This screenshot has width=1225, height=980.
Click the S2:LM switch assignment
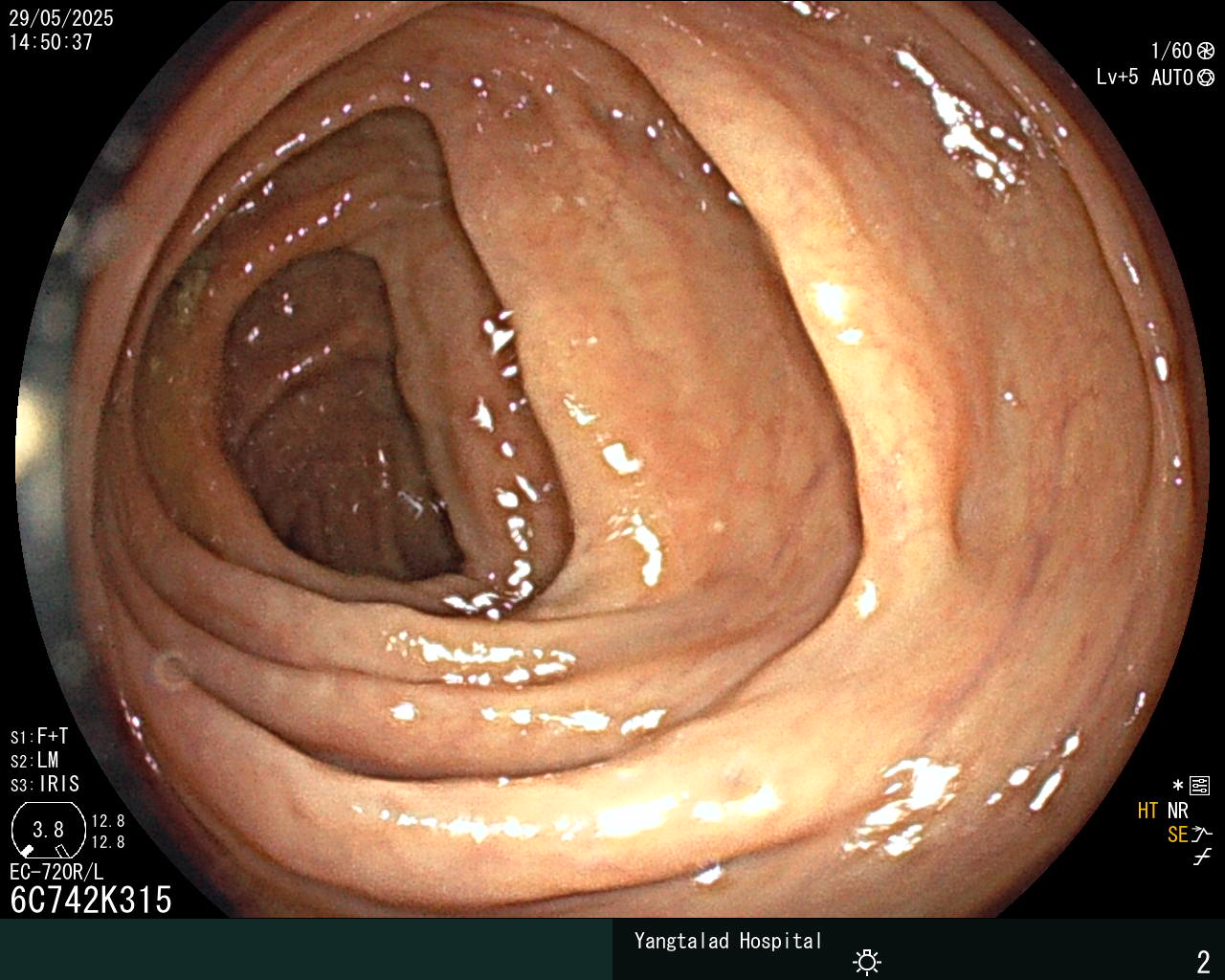tap(34, 760)
